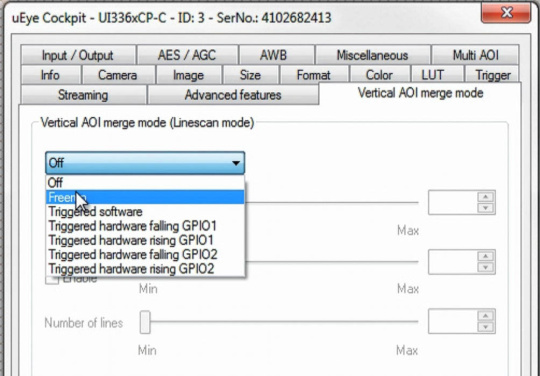Tick the partially hidden Enable checkbox

pyautogui.click(x=52, y=280)
